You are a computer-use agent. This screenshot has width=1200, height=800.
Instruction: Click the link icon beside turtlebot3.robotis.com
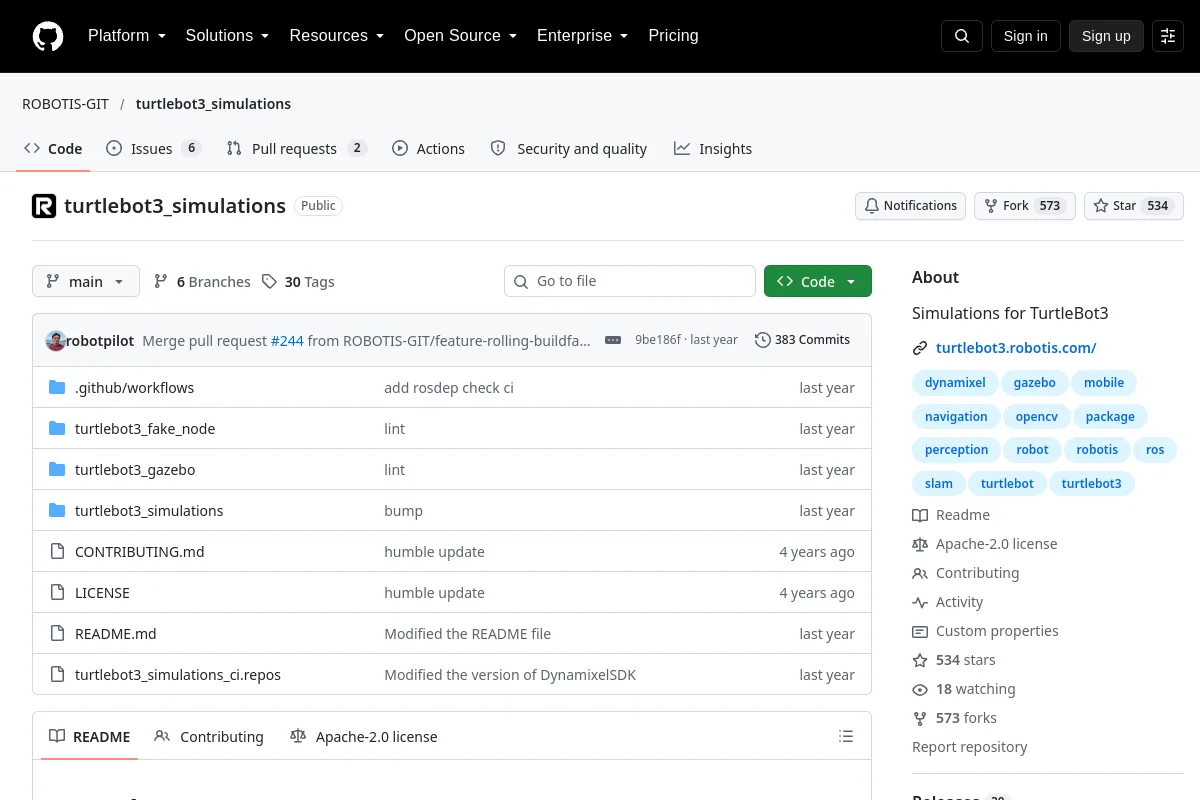click(x=920, y=348)
